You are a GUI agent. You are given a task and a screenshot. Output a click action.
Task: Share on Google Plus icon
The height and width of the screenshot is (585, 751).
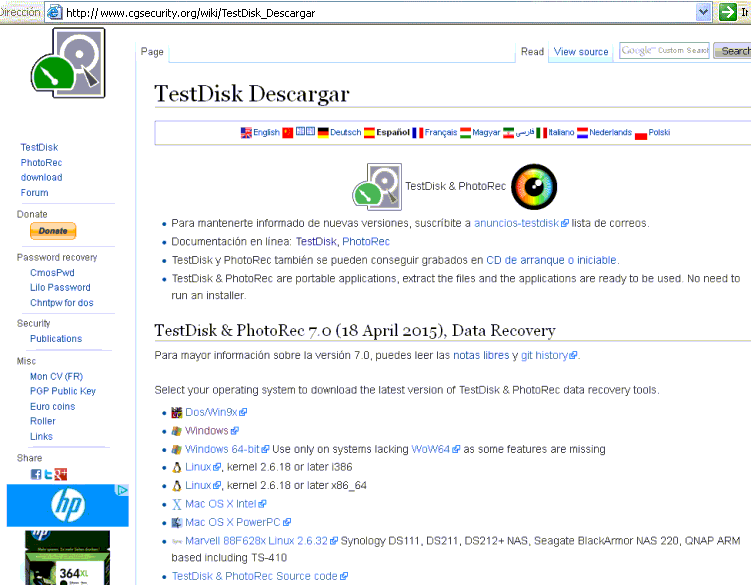[x=61, y=474]
